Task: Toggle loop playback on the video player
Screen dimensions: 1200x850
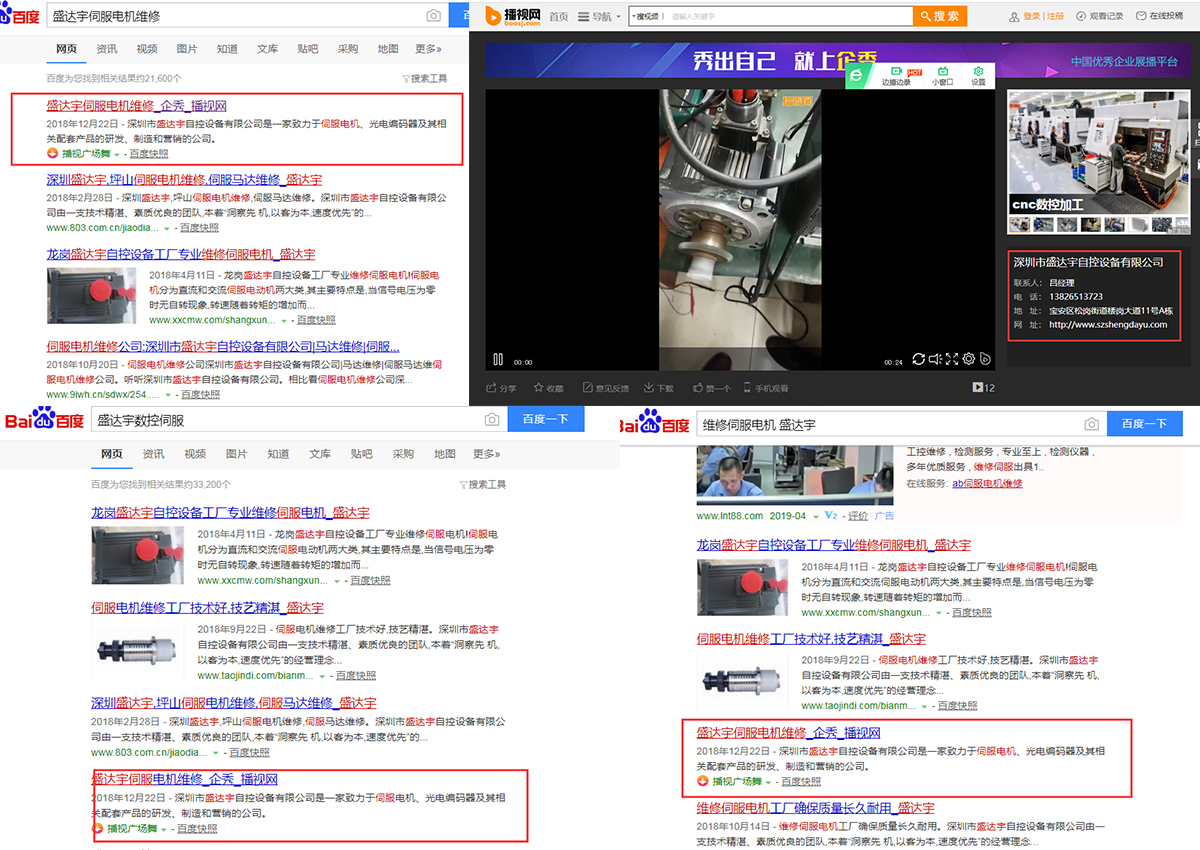Action: click(x=918, y=359)
